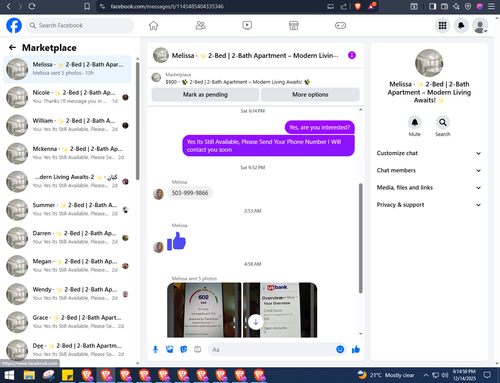The image size is (500, 383).
Task: Open Brave Rewards triangle icon
Action: (372, 6)
